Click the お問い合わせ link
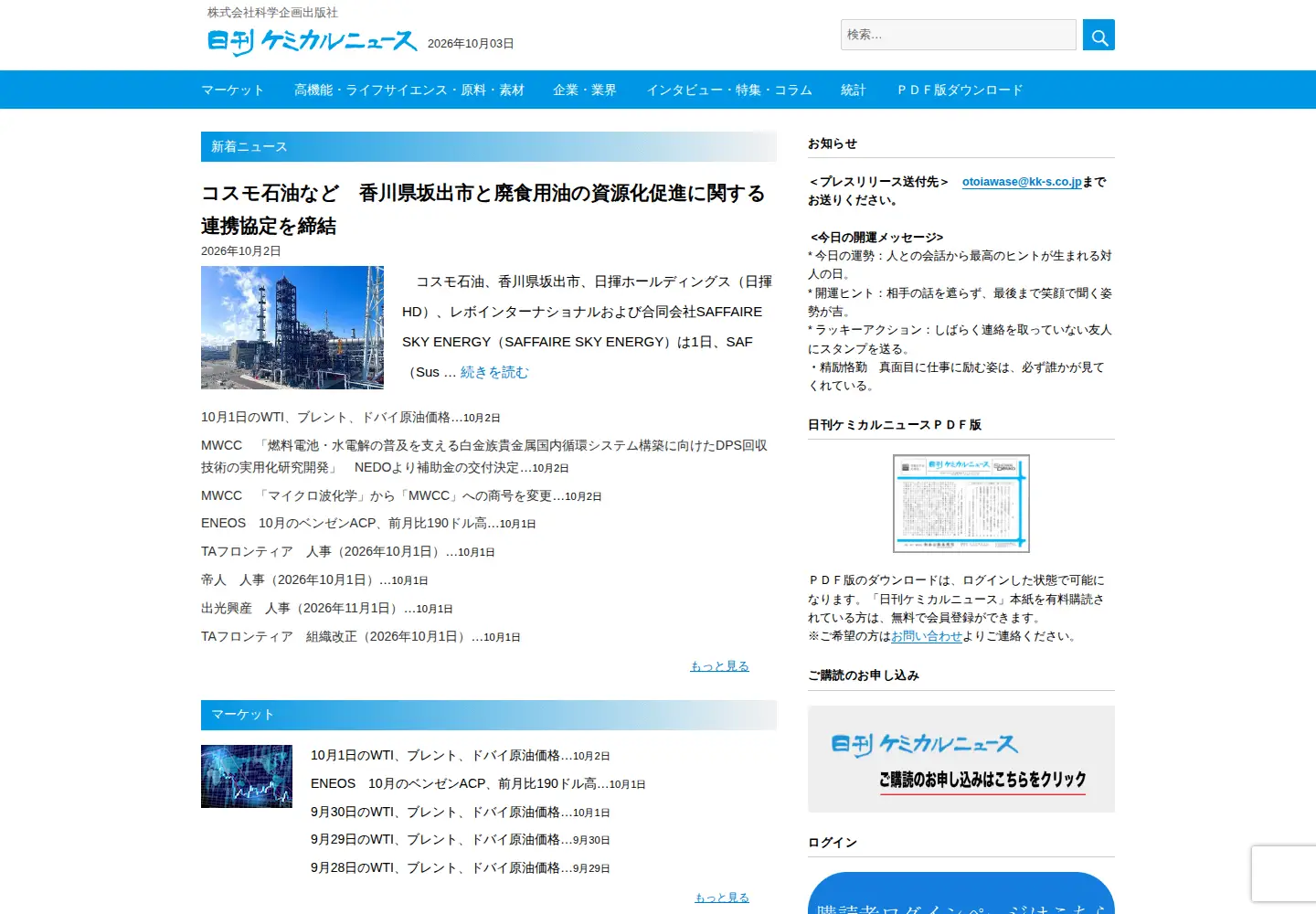The height and width of the screenshot is (914, 1316). [927, 636]
